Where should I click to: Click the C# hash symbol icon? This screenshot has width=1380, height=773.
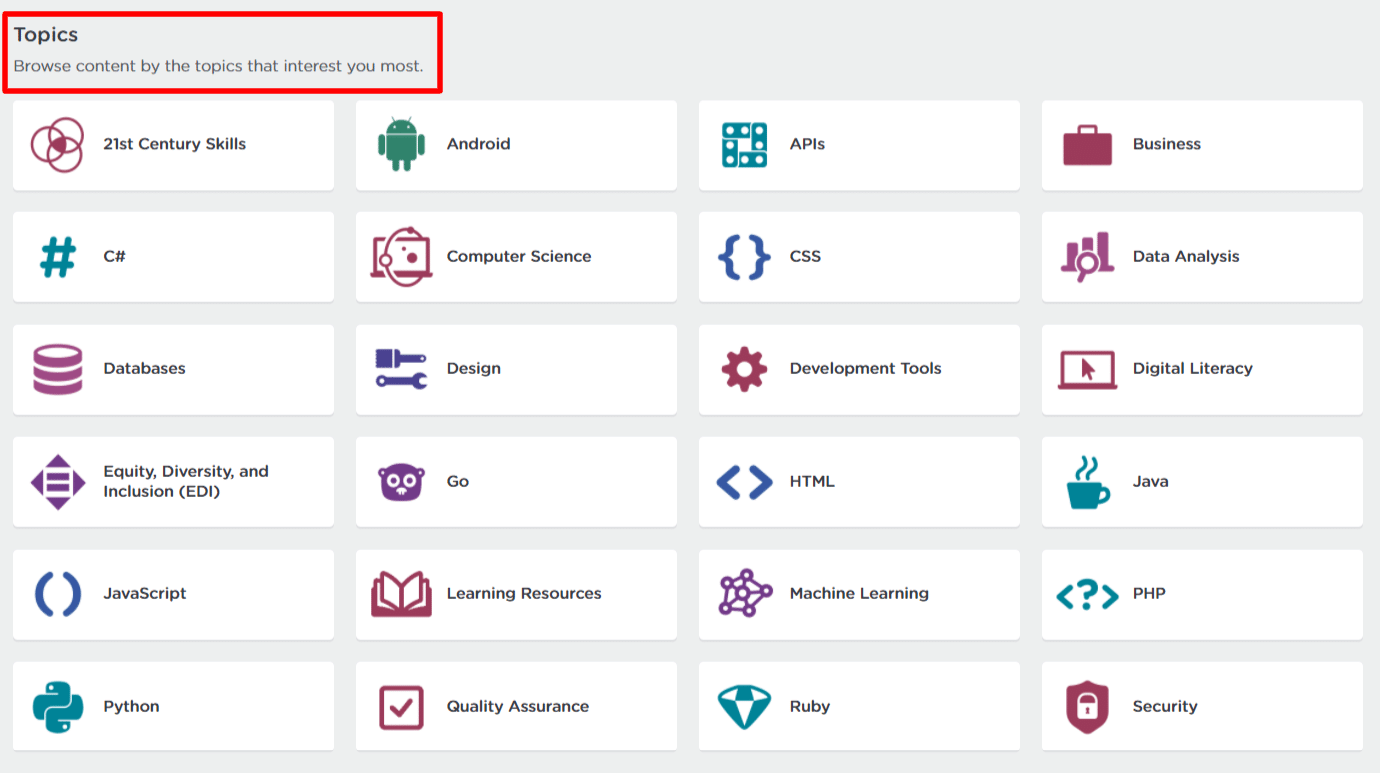[58, 257]
